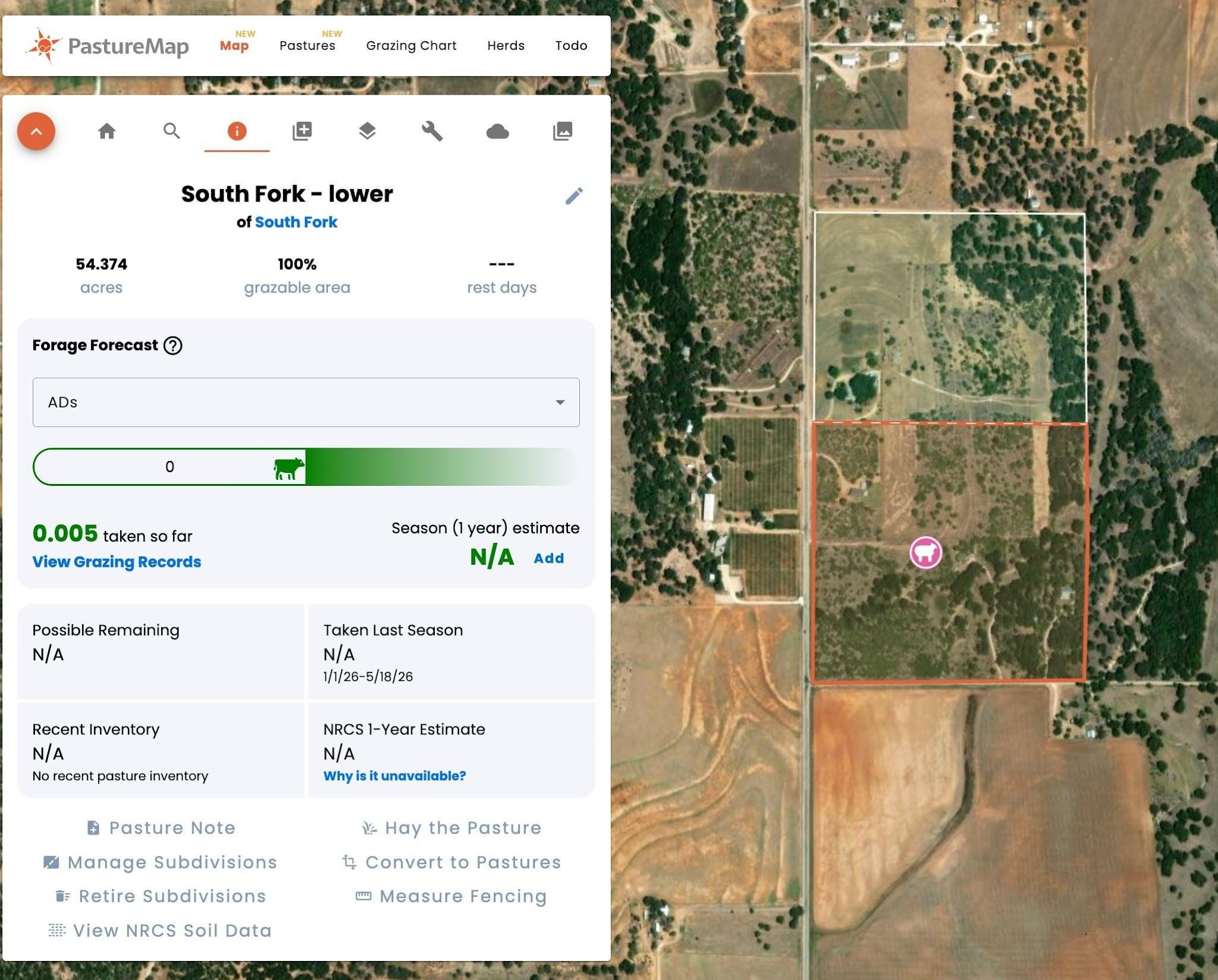Open Why is it unavailable? link
The width and height of the screenshot is (1218, 980).
[395, 776]
